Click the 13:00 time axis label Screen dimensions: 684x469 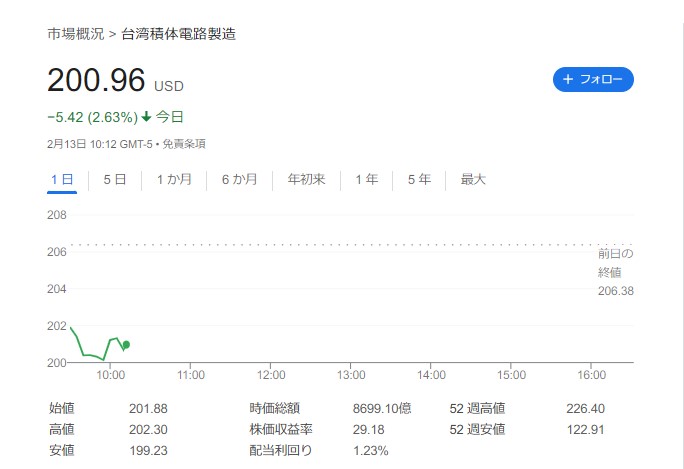[x=351, y=375]
